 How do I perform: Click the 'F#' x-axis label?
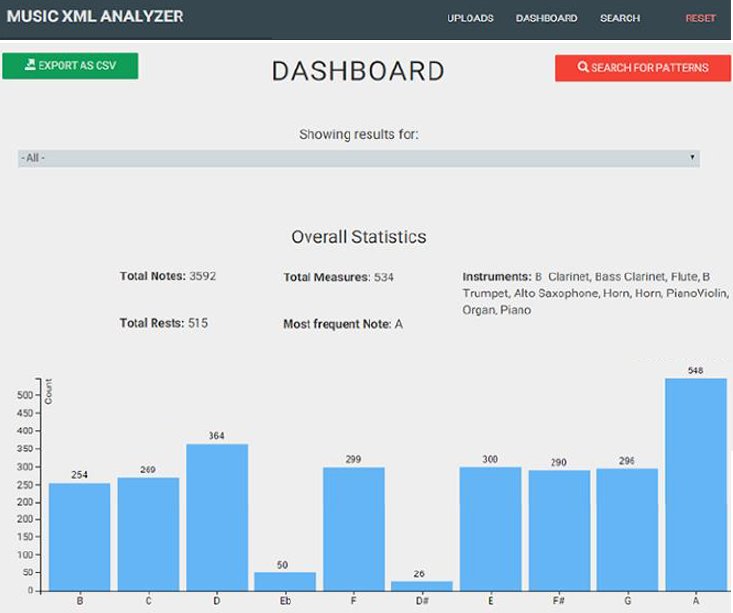pos(559,601)
